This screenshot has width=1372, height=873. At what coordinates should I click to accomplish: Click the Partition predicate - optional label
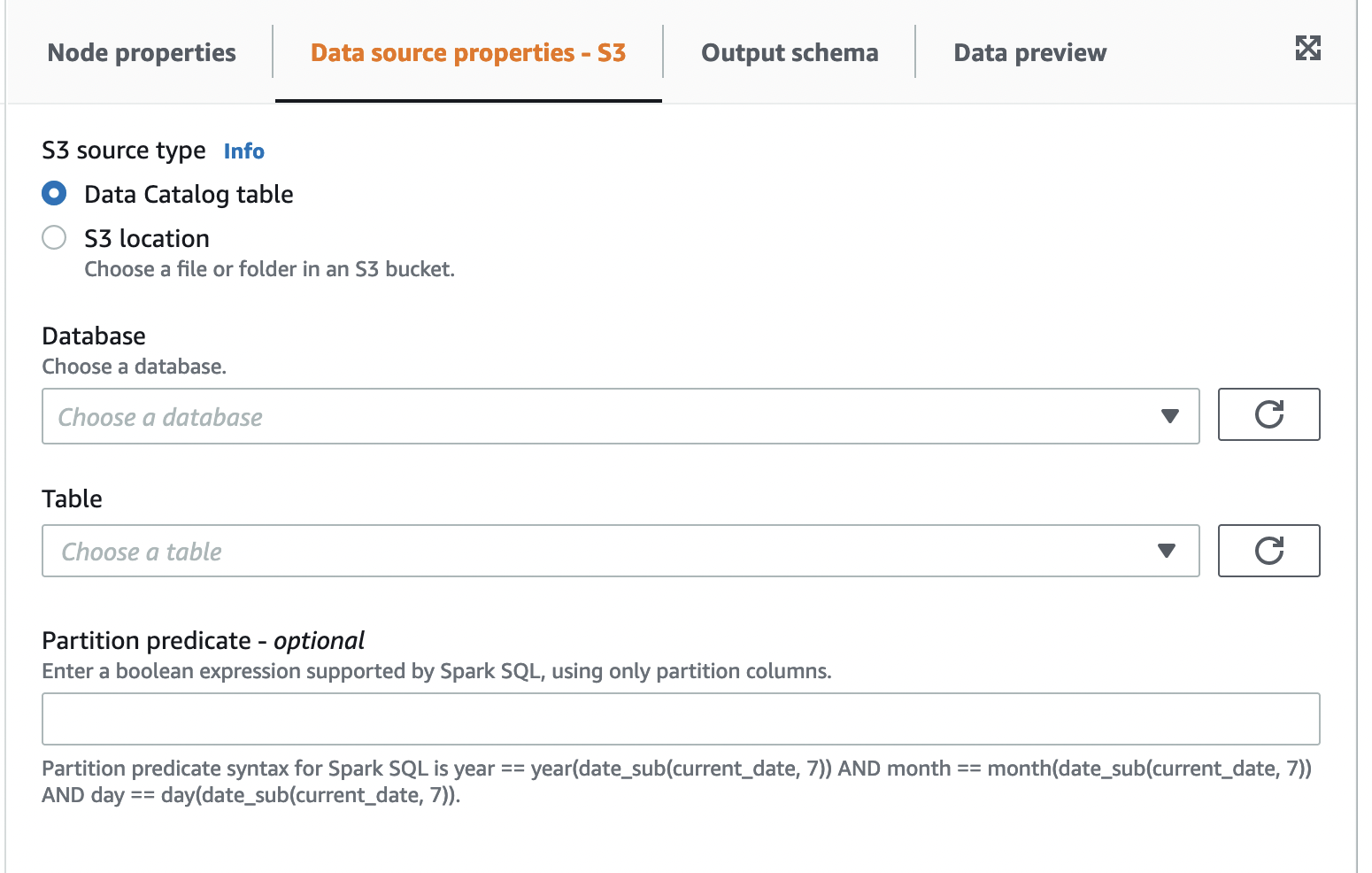coord(203,640)
